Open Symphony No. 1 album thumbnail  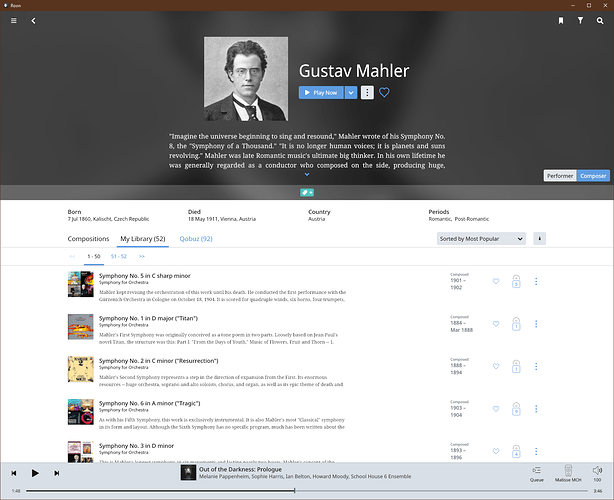[x=81, y=327]
